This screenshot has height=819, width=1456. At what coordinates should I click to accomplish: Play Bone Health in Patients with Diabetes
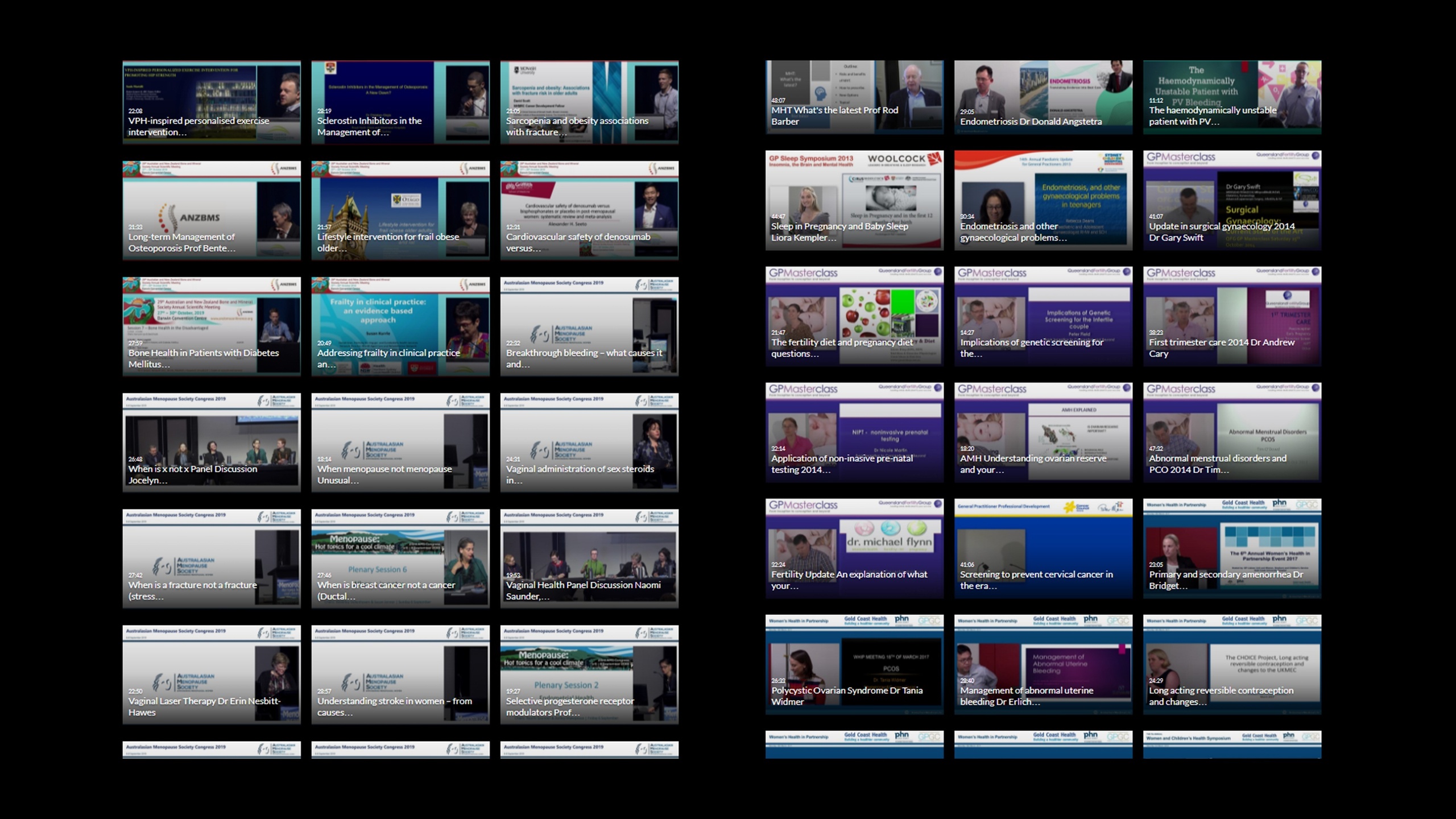click(x=211, y=326)
